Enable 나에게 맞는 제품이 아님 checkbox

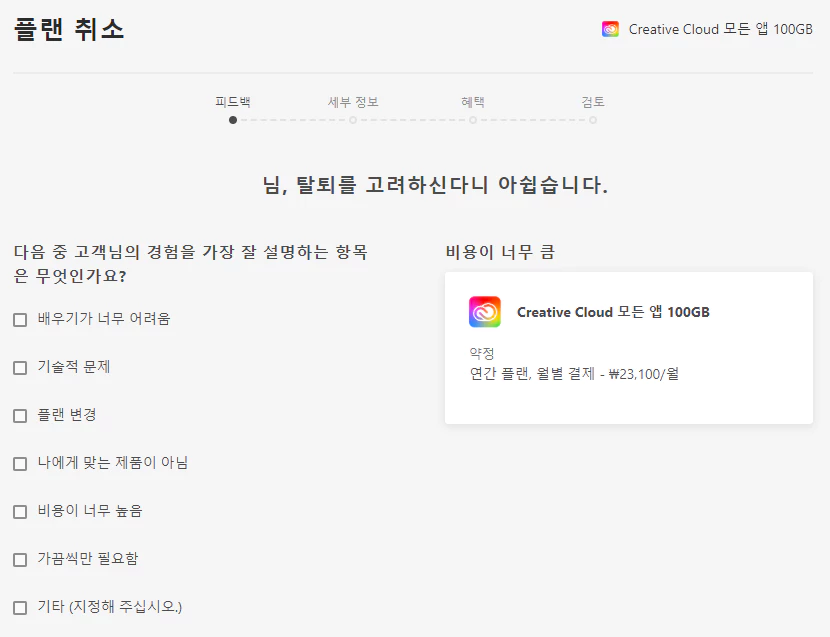(20, 464)
